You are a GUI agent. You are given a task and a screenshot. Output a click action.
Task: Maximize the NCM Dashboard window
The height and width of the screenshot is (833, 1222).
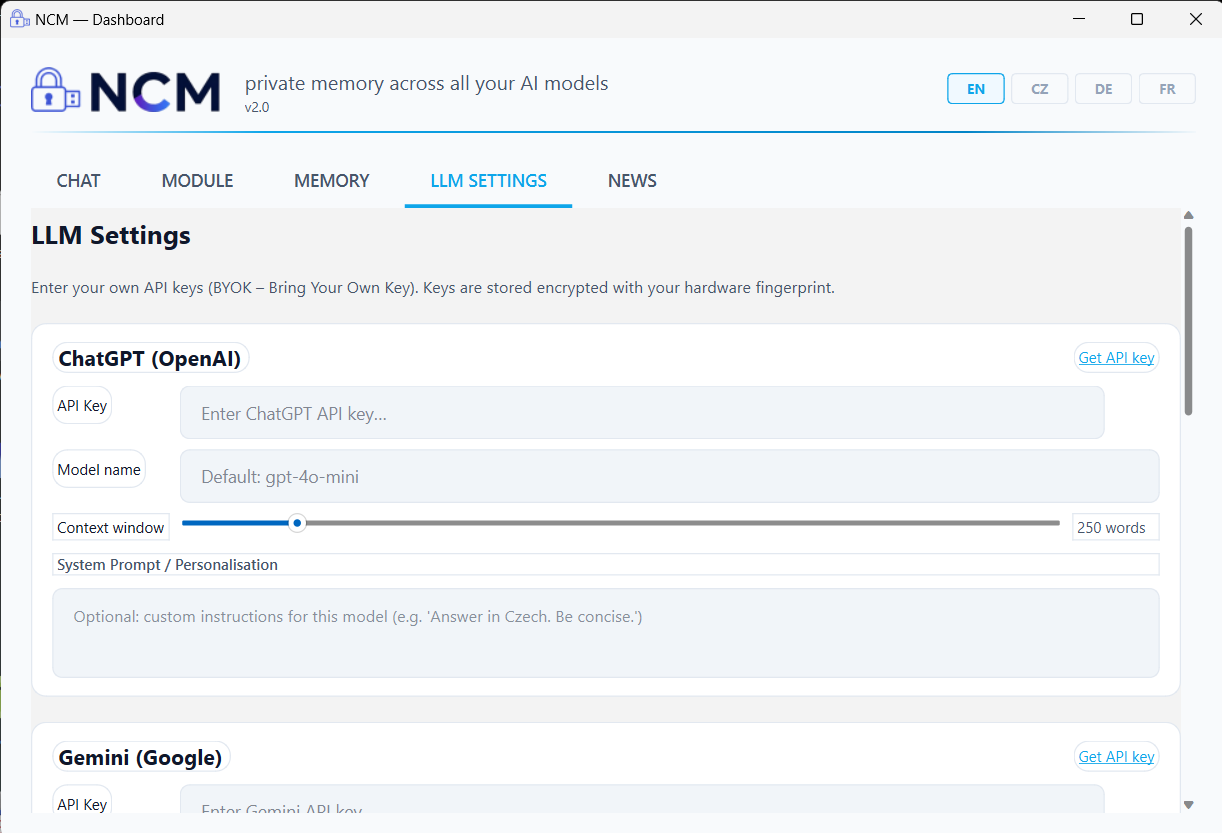click(x=1137, y=19)
